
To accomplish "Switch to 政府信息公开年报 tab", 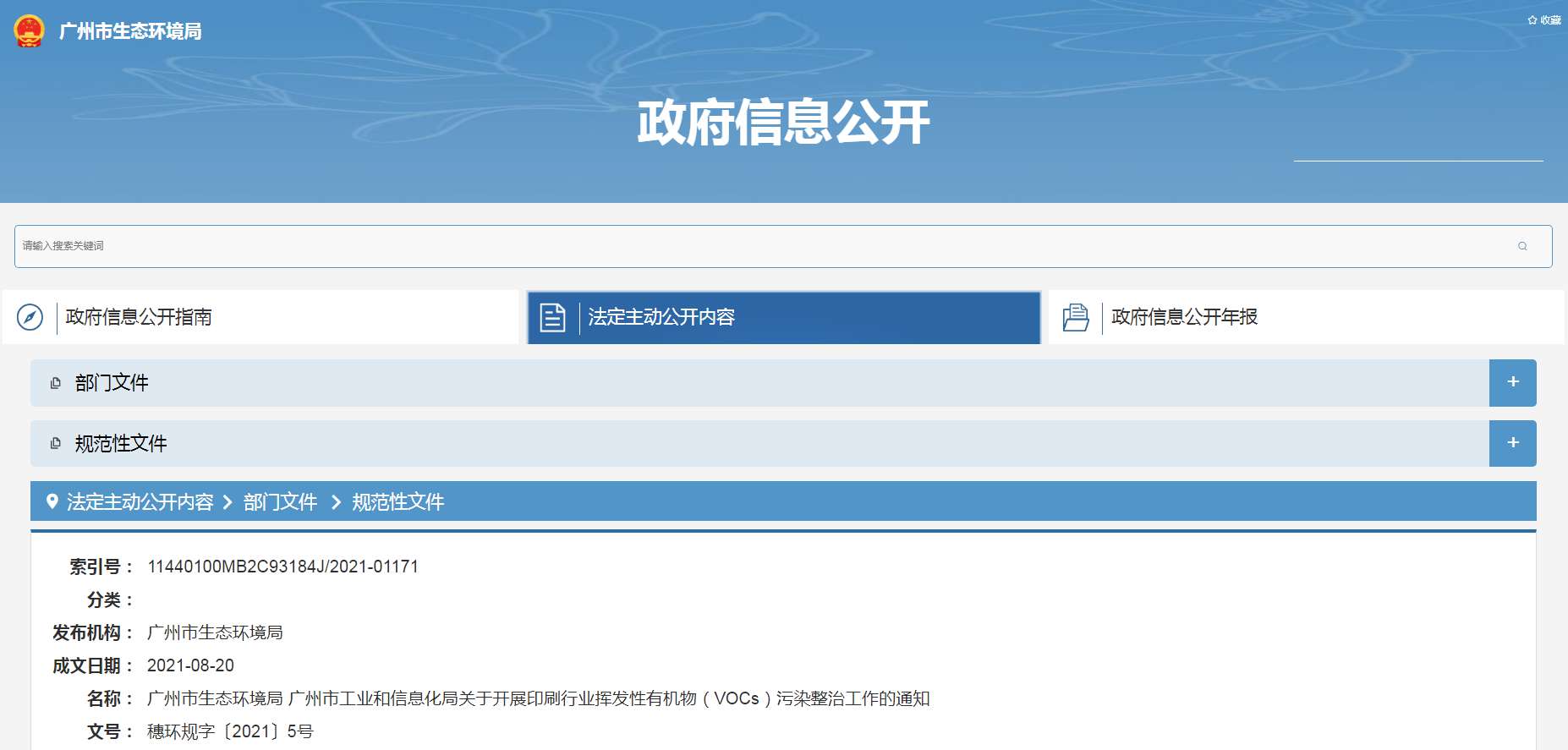I will pos(1184,317).
